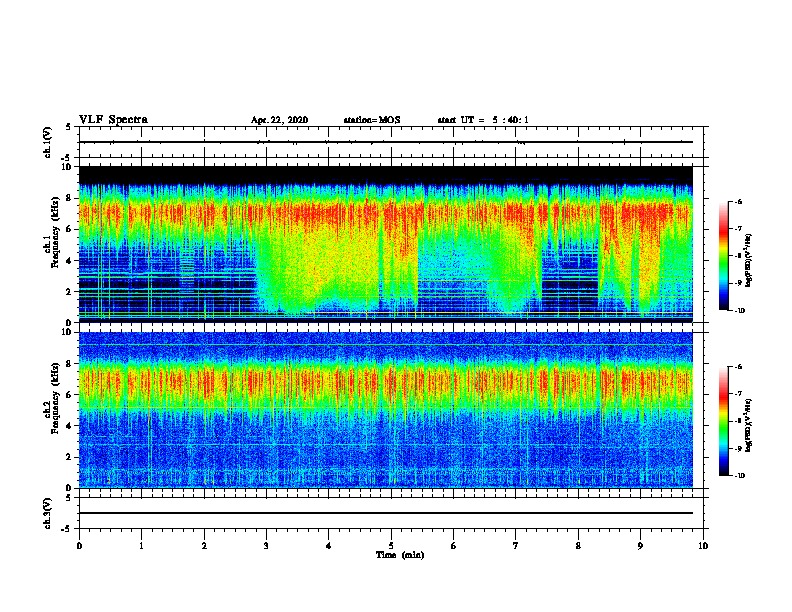Click the "VLF Spectra" plot title

click(113, 119)
